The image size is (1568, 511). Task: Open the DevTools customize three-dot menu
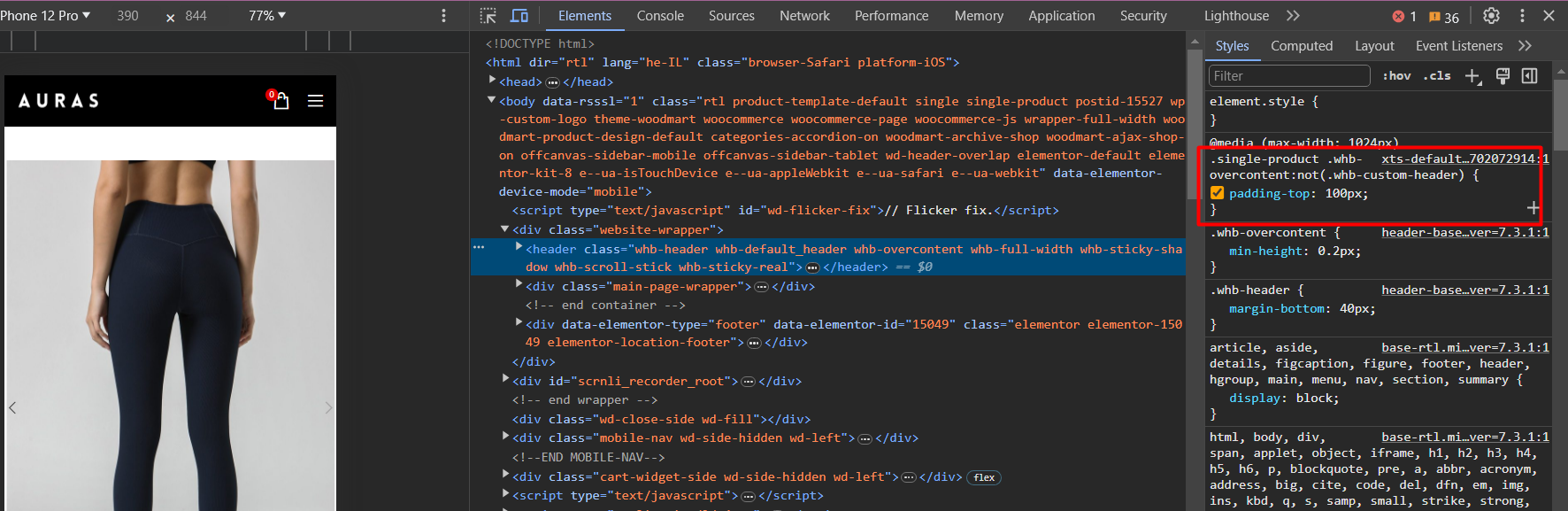[1522, 16]
